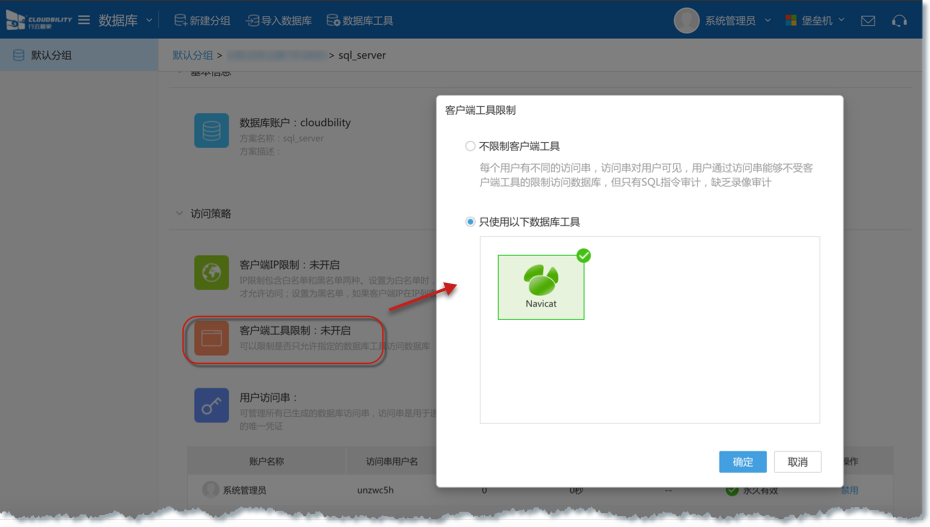Select the Navicat database tool tile
The width and height of the screenshot is (930, 527).
point(541,287)
